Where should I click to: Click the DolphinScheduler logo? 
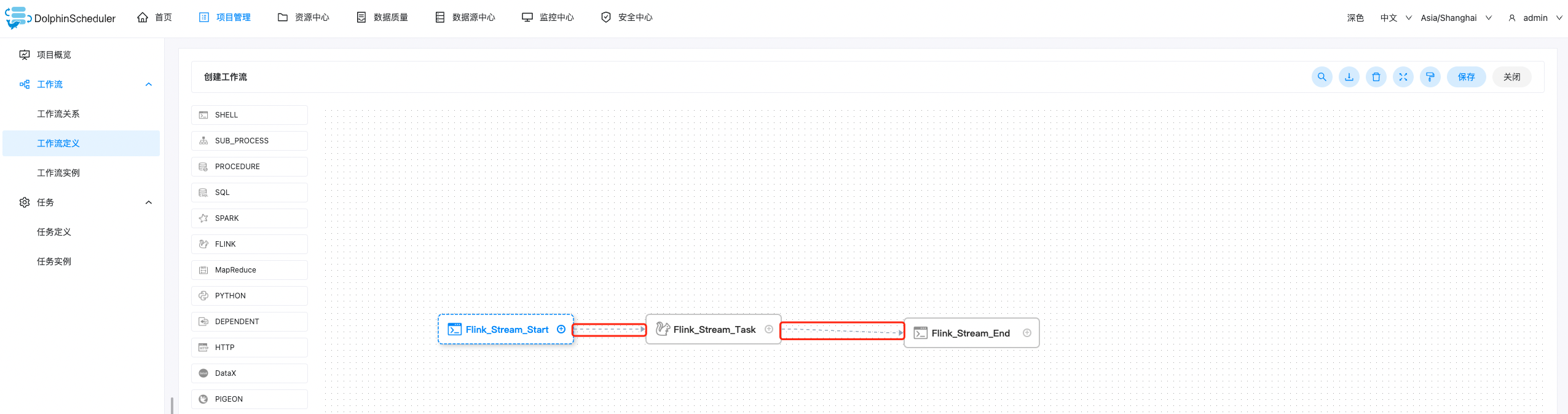(60, 18)
